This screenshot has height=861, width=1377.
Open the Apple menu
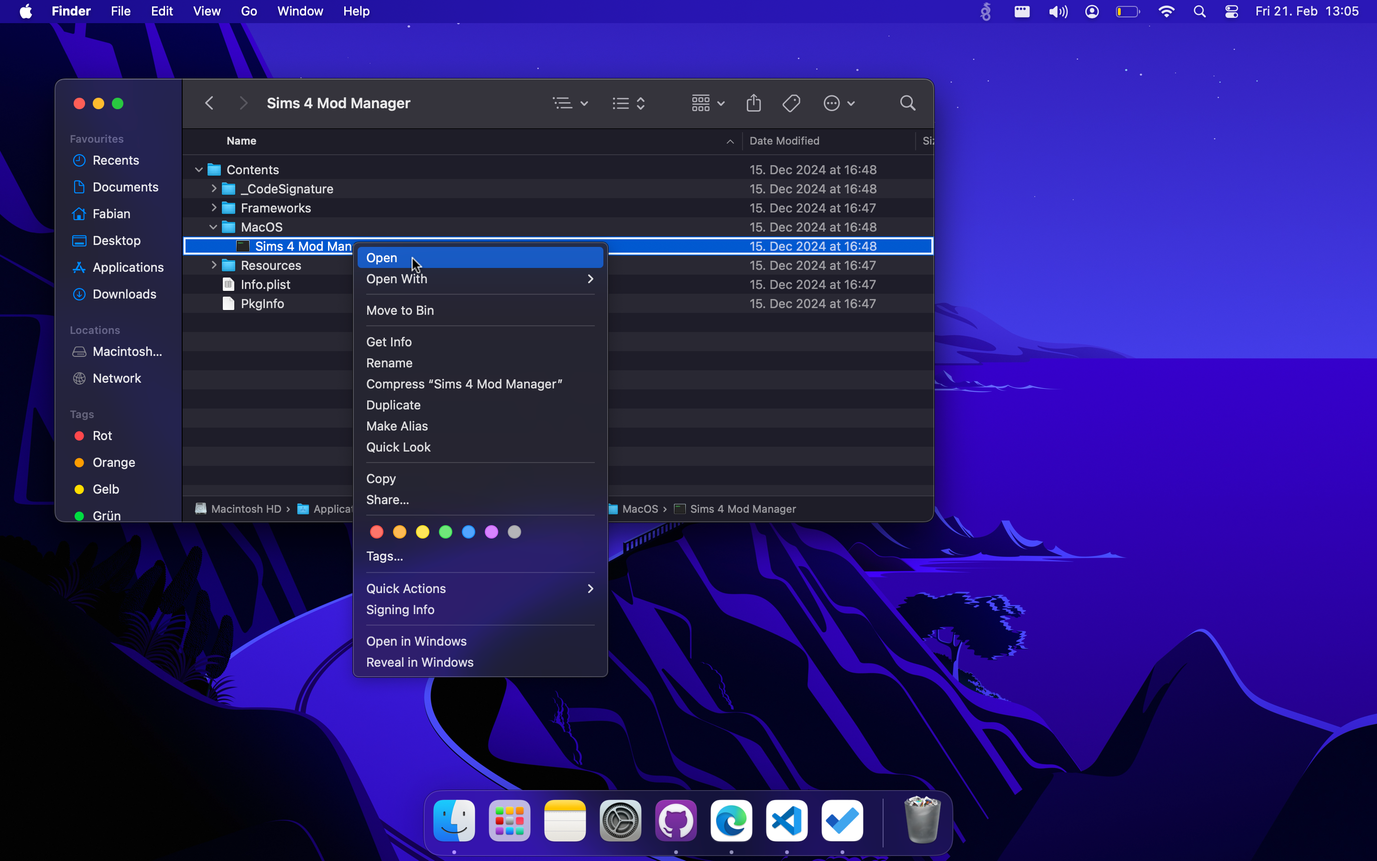[26, 11]
